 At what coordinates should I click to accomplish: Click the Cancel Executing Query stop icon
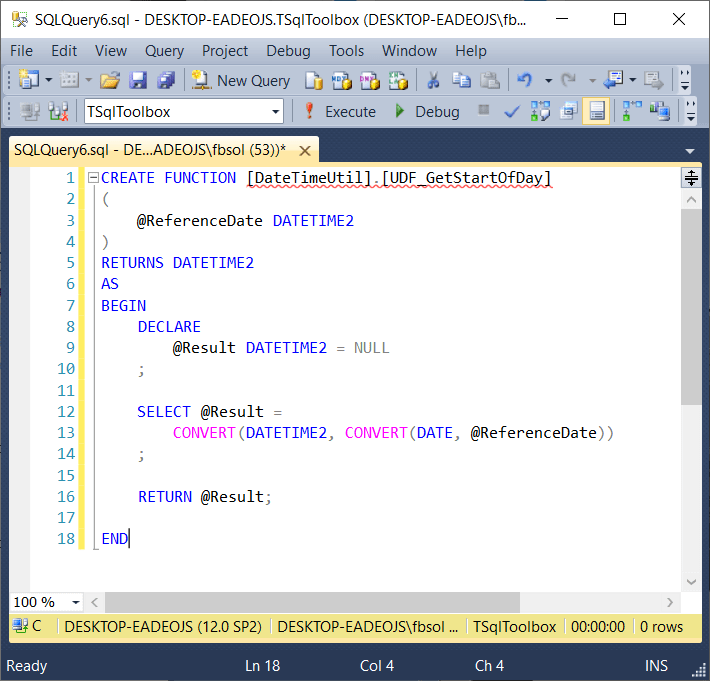pyautogui.click(x=484, y=110)
